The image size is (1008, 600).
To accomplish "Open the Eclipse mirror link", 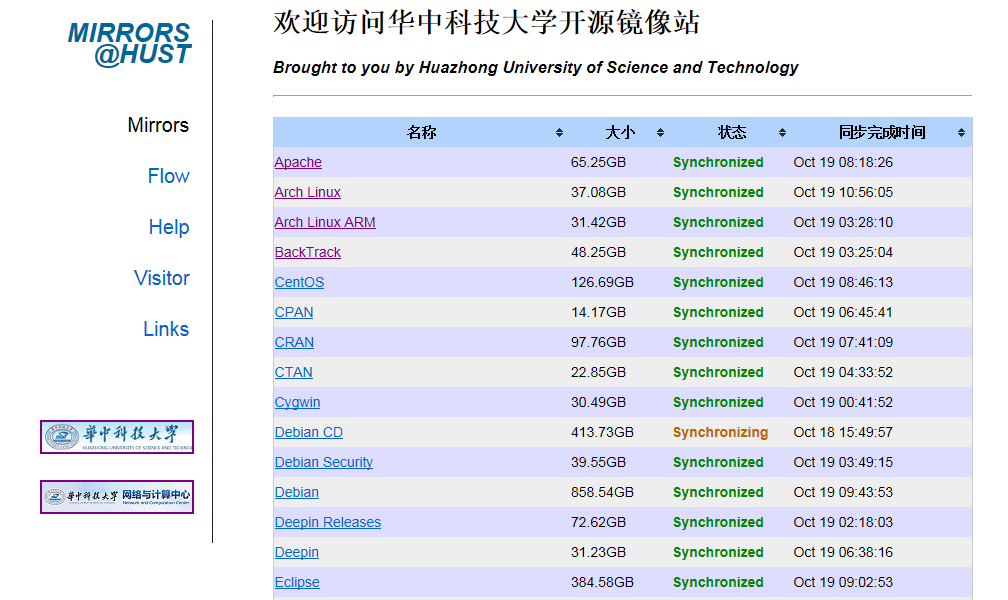I will tap(297, 583).
